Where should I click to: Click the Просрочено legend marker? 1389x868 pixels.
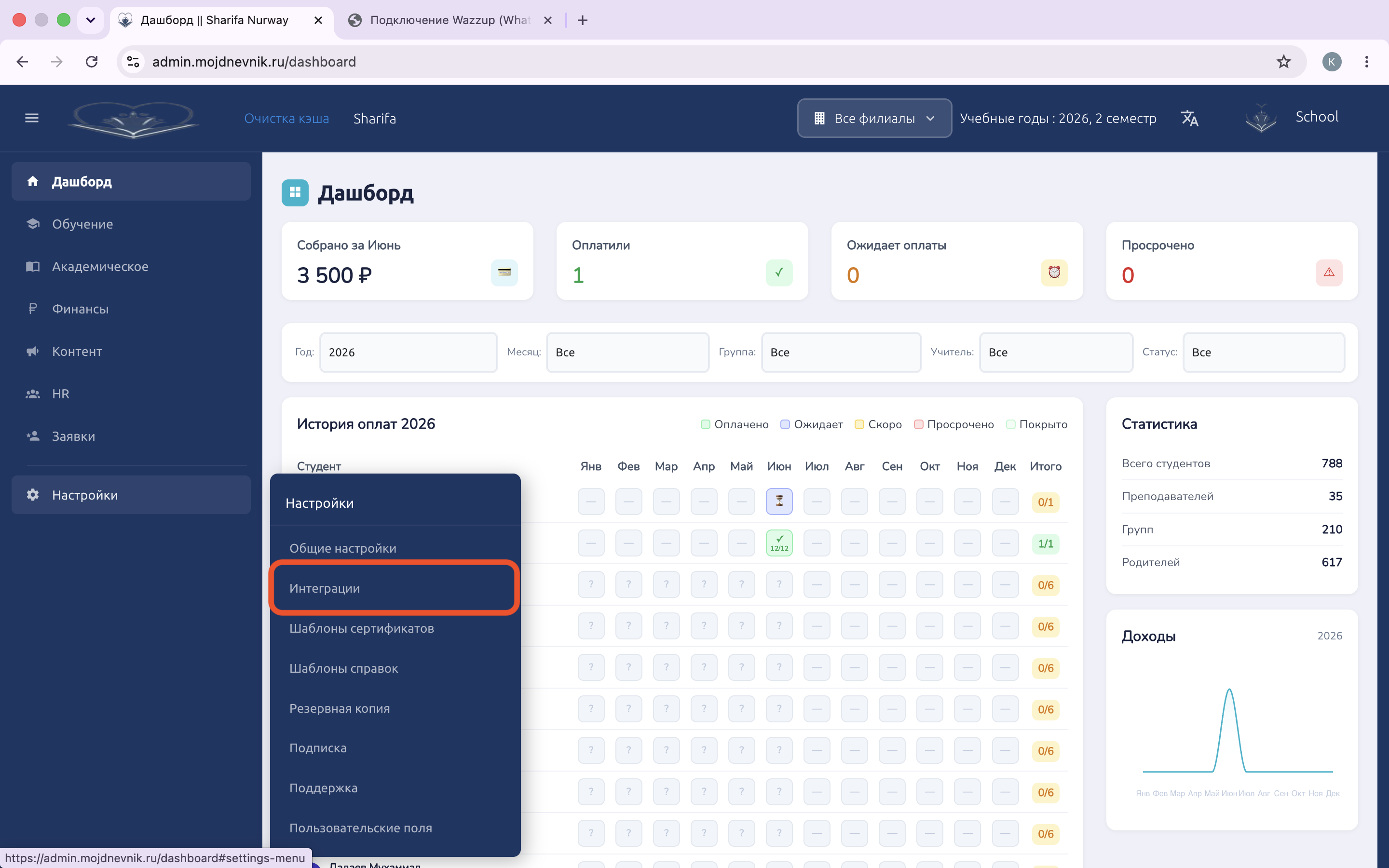click(x=918, y=424)
